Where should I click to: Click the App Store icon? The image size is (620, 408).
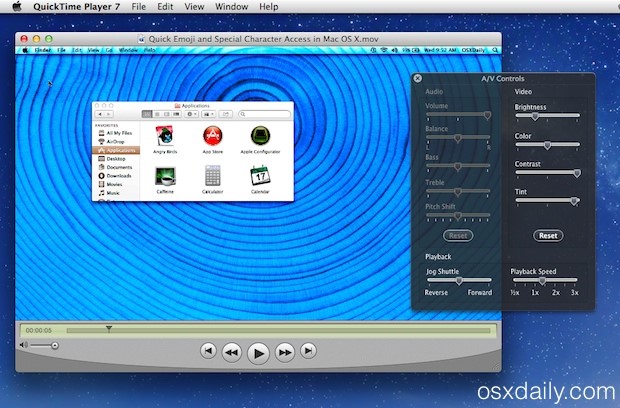coord(213,136)
